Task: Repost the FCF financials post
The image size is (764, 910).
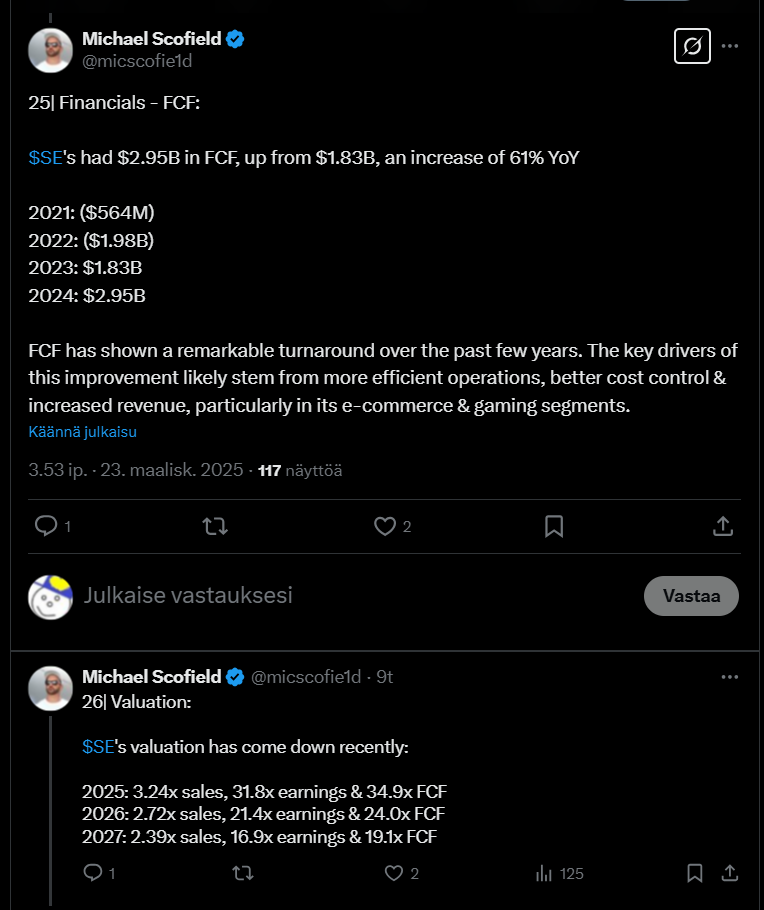Action: [x=215, y=526]
